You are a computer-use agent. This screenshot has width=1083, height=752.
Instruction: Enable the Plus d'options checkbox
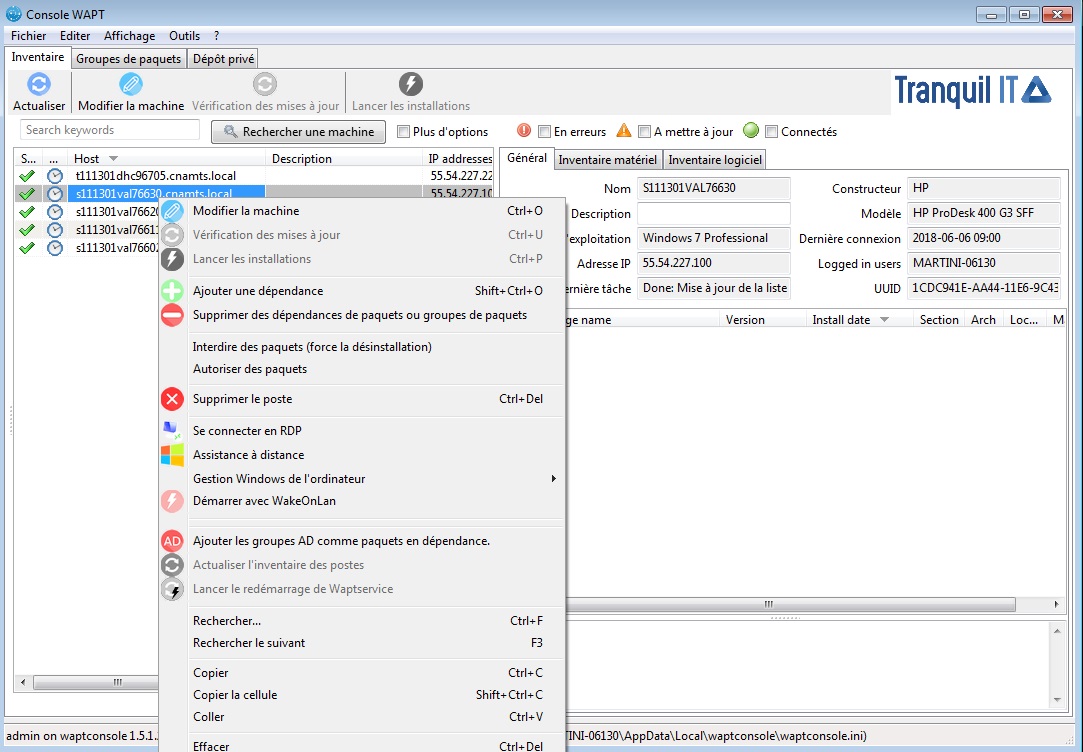(404, 132)
